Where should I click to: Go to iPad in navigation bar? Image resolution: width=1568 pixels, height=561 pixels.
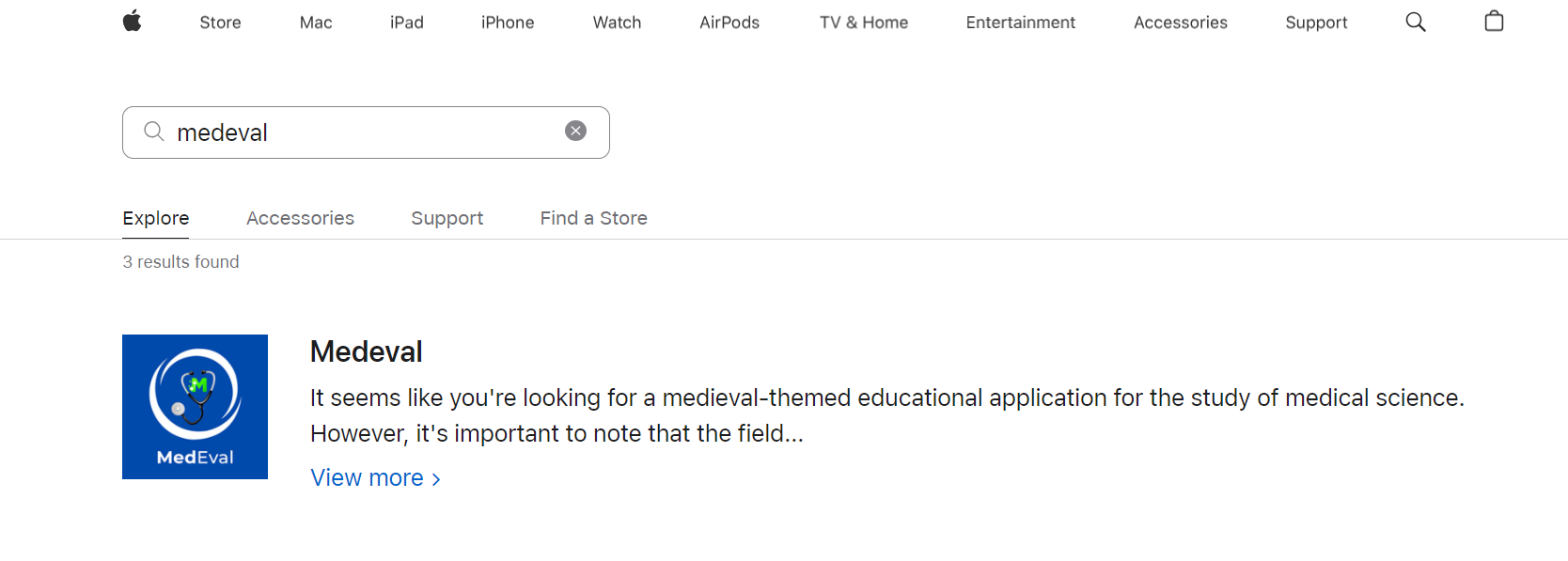(406, 23)
